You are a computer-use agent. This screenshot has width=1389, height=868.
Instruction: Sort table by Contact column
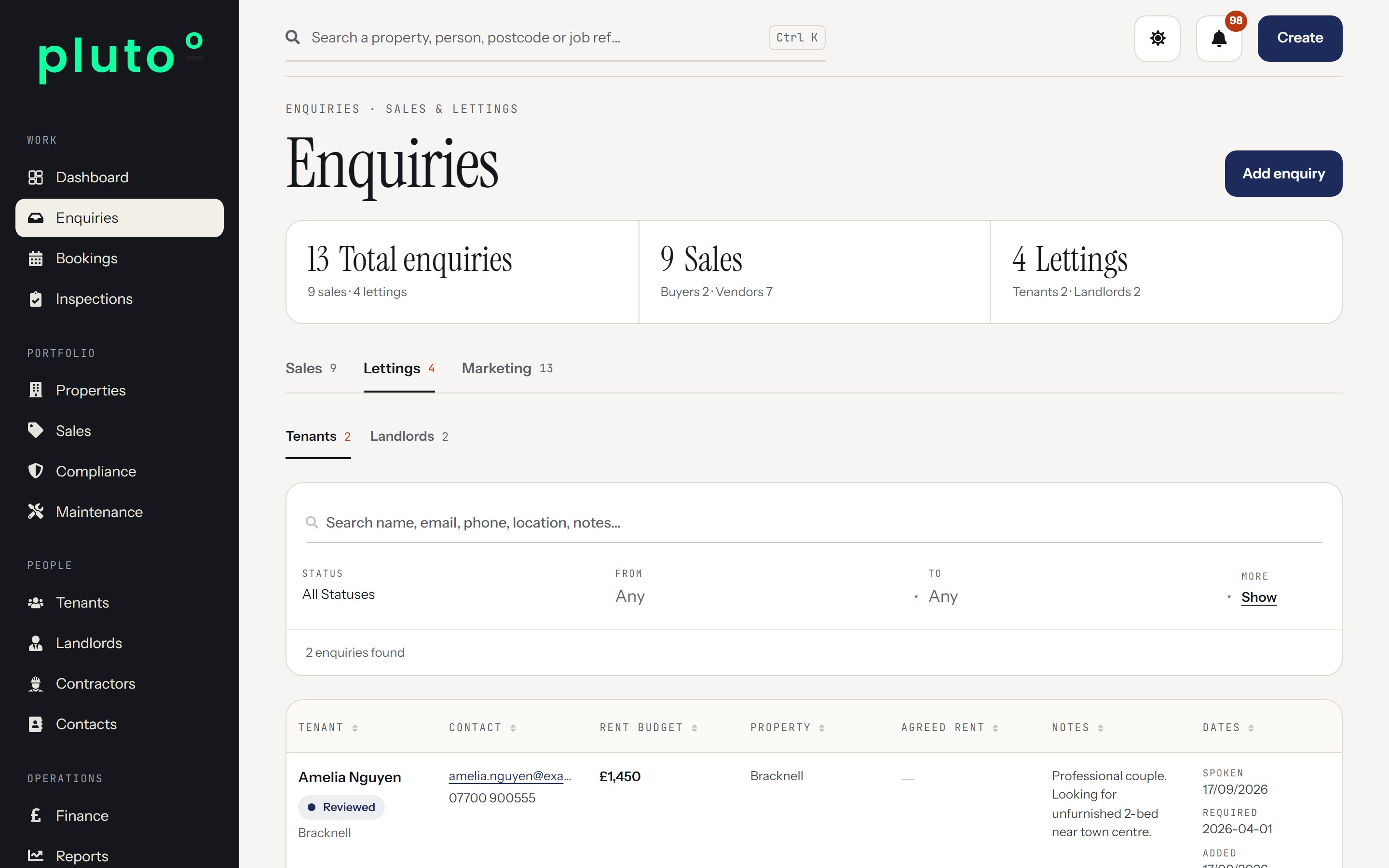tap(482, 728)
